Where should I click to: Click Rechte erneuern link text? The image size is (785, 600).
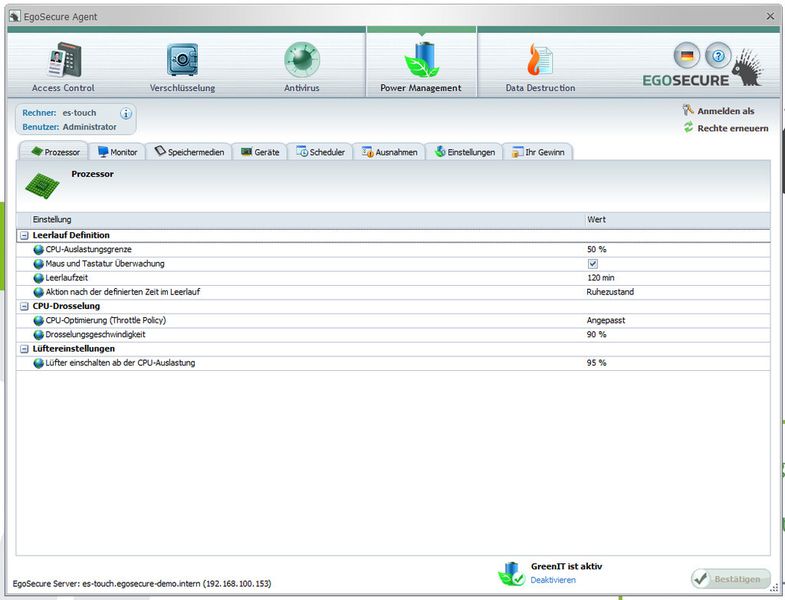(x=733, y=128)
